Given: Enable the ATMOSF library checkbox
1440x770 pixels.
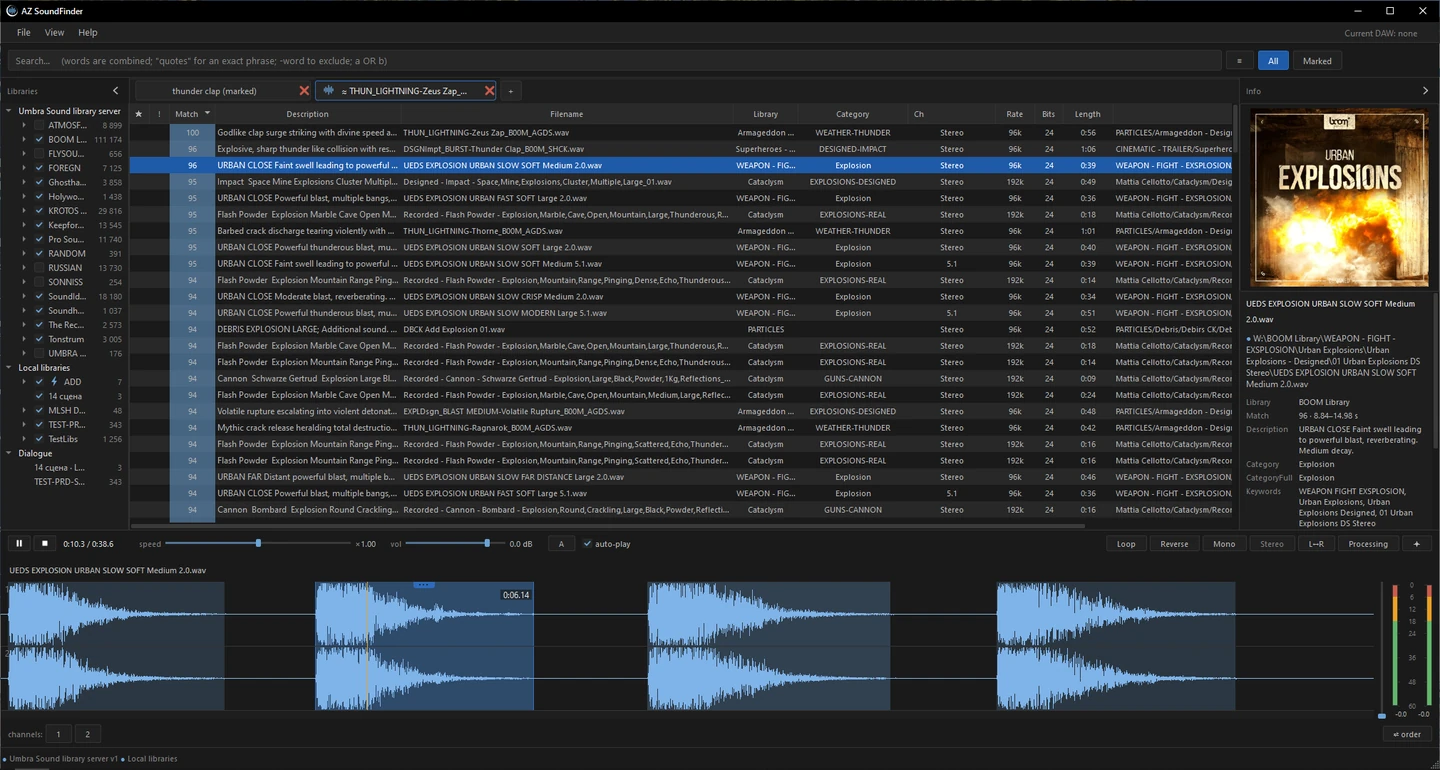Looking at the screenshot, I should coord(40,126).
